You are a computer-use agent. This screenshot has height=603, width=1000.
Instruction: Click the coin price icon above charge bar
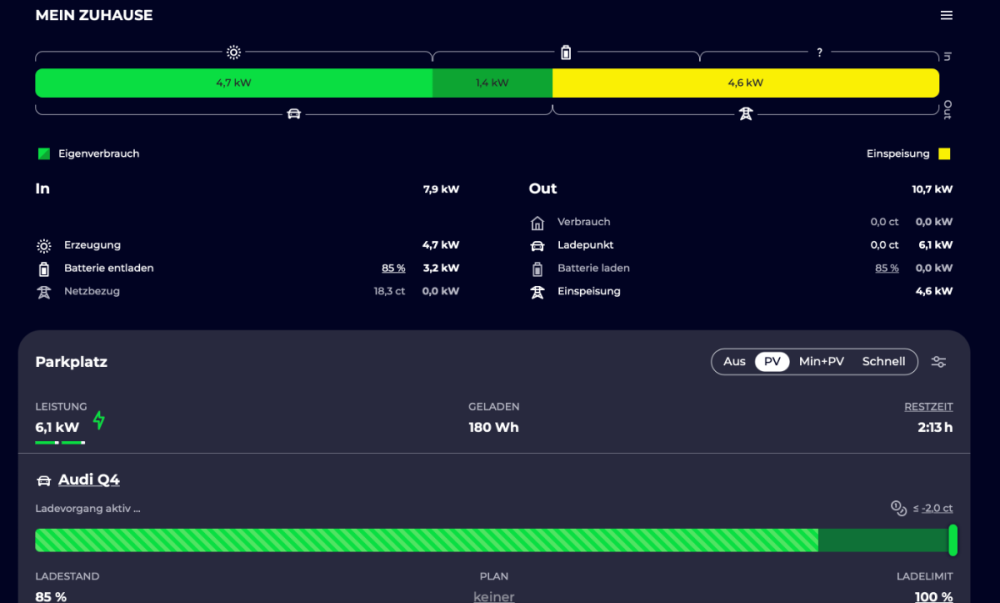tap(898, 508)
